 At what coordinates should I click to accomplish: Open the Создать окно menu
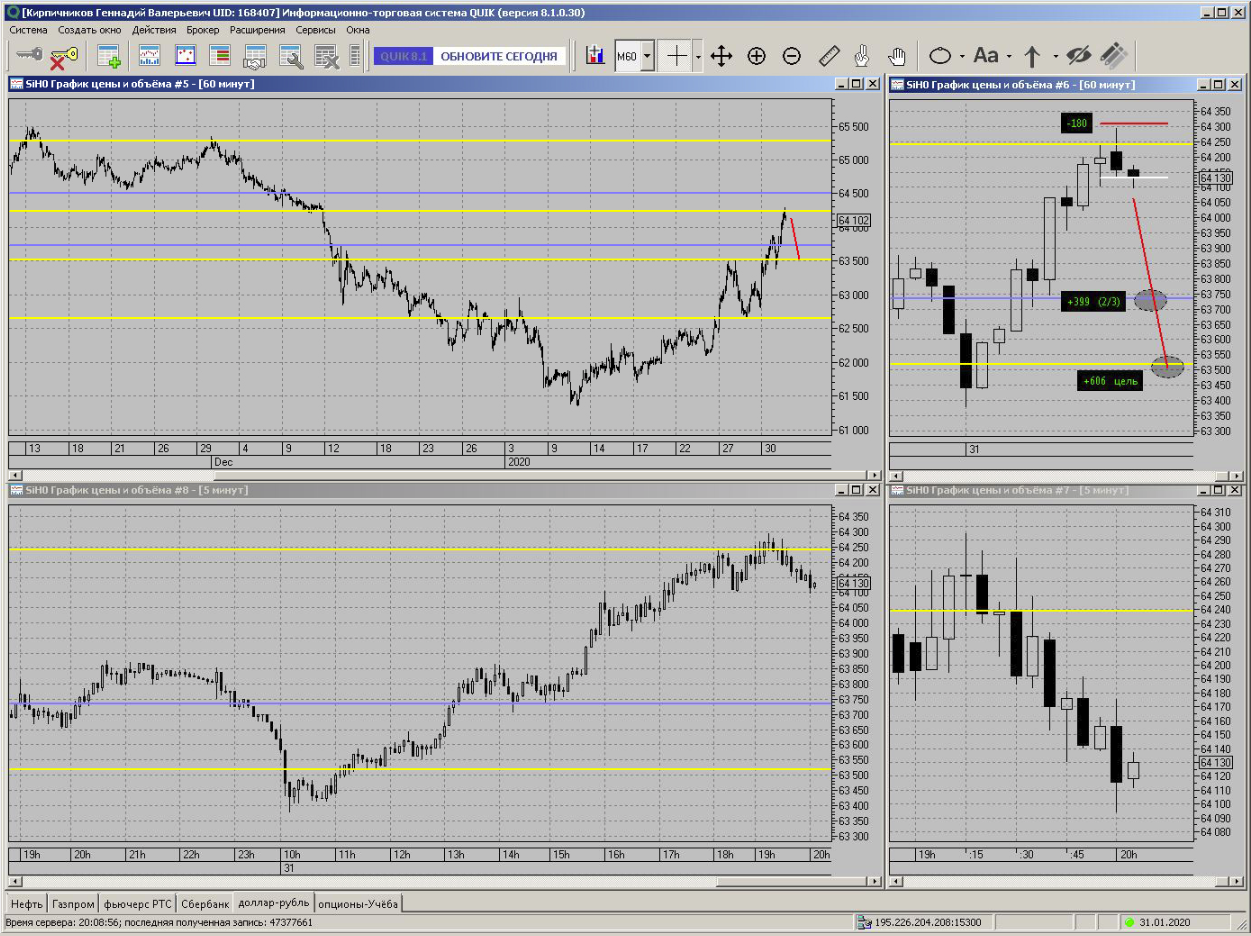pyautogui.click(x=90, y=29)
